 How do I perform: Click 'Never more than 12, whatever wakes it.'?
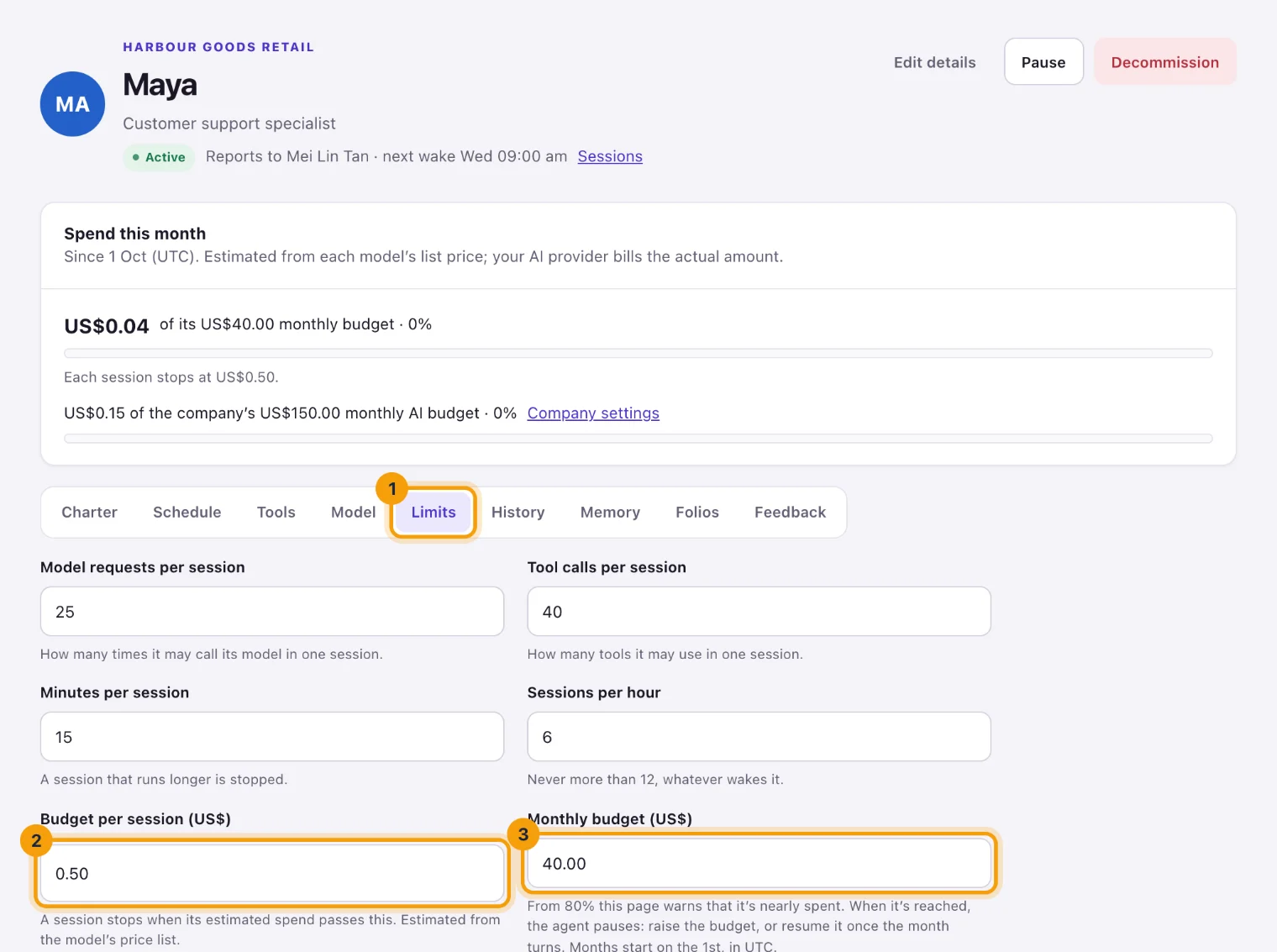[x=655, y=780]
